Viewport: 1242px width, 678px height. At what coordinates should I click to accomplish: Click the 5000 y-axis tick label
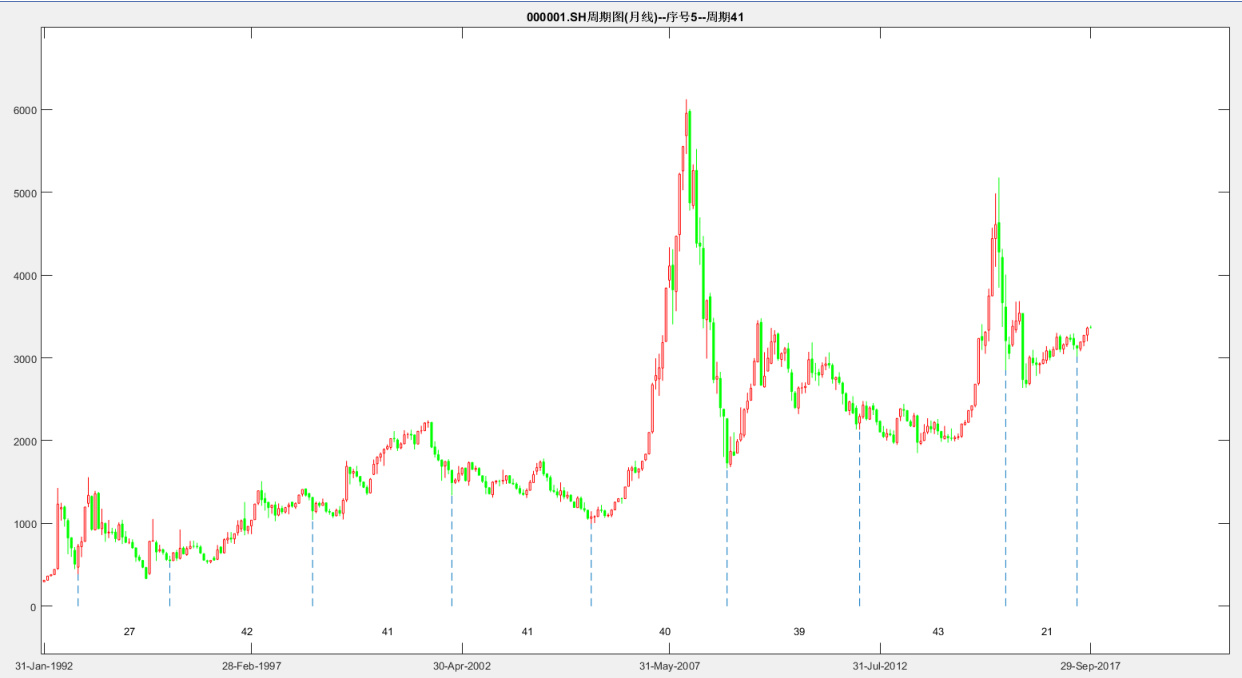click(25, 193)
